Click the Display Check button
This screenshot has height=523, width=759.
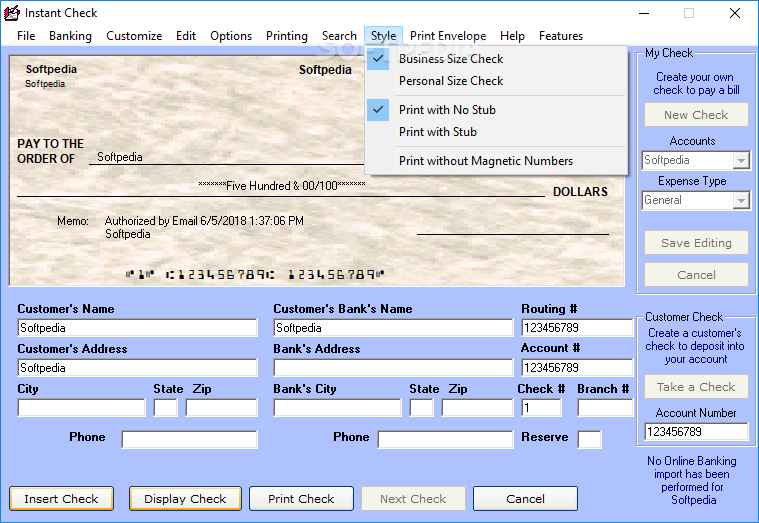point(185,499)
